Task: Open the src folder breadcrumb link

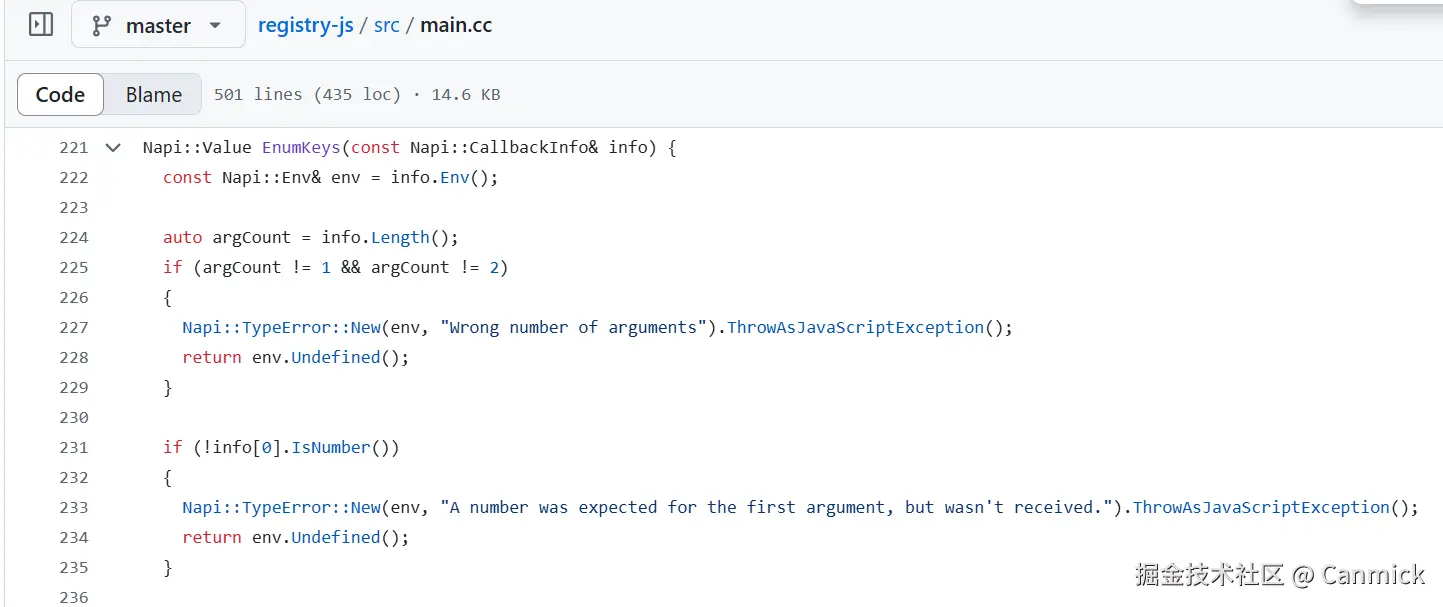Action: point(387,25)
